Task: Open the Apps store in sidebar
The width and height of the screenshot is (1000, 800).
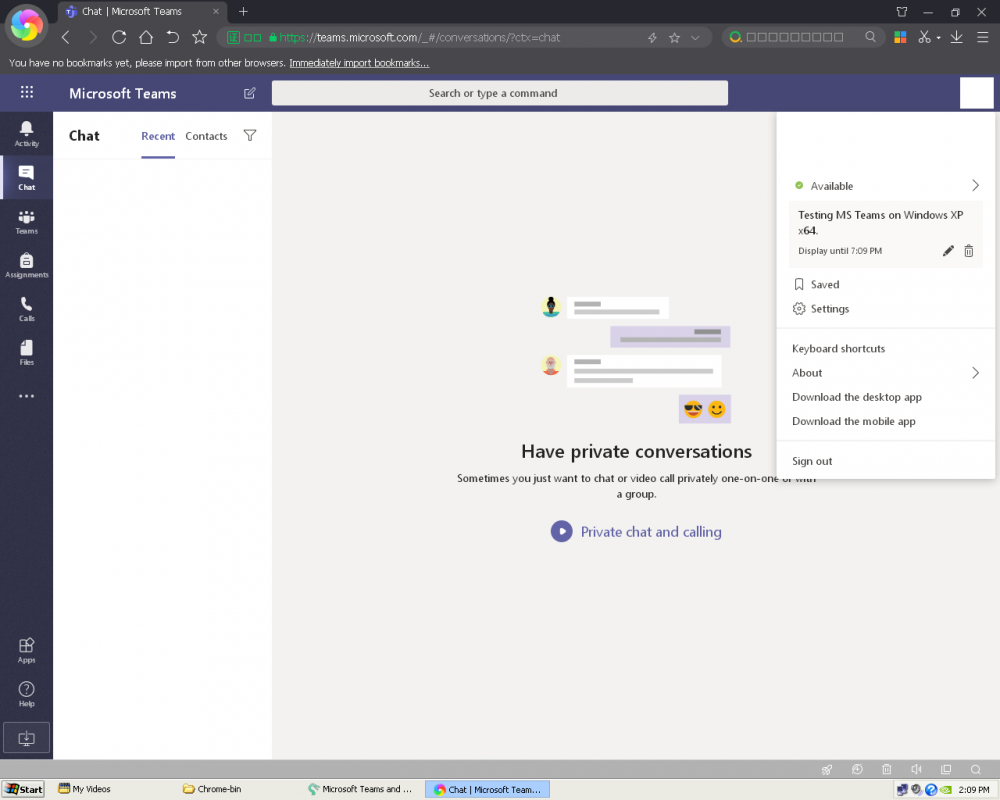Action: tap(26, 650)
